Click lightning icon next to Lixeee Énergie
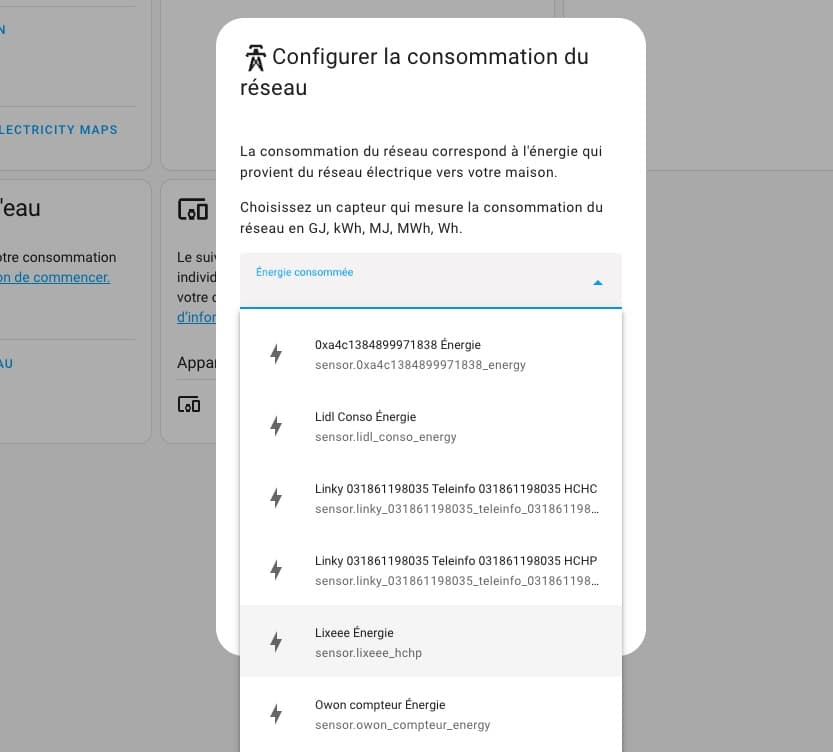 pos(276,642)
